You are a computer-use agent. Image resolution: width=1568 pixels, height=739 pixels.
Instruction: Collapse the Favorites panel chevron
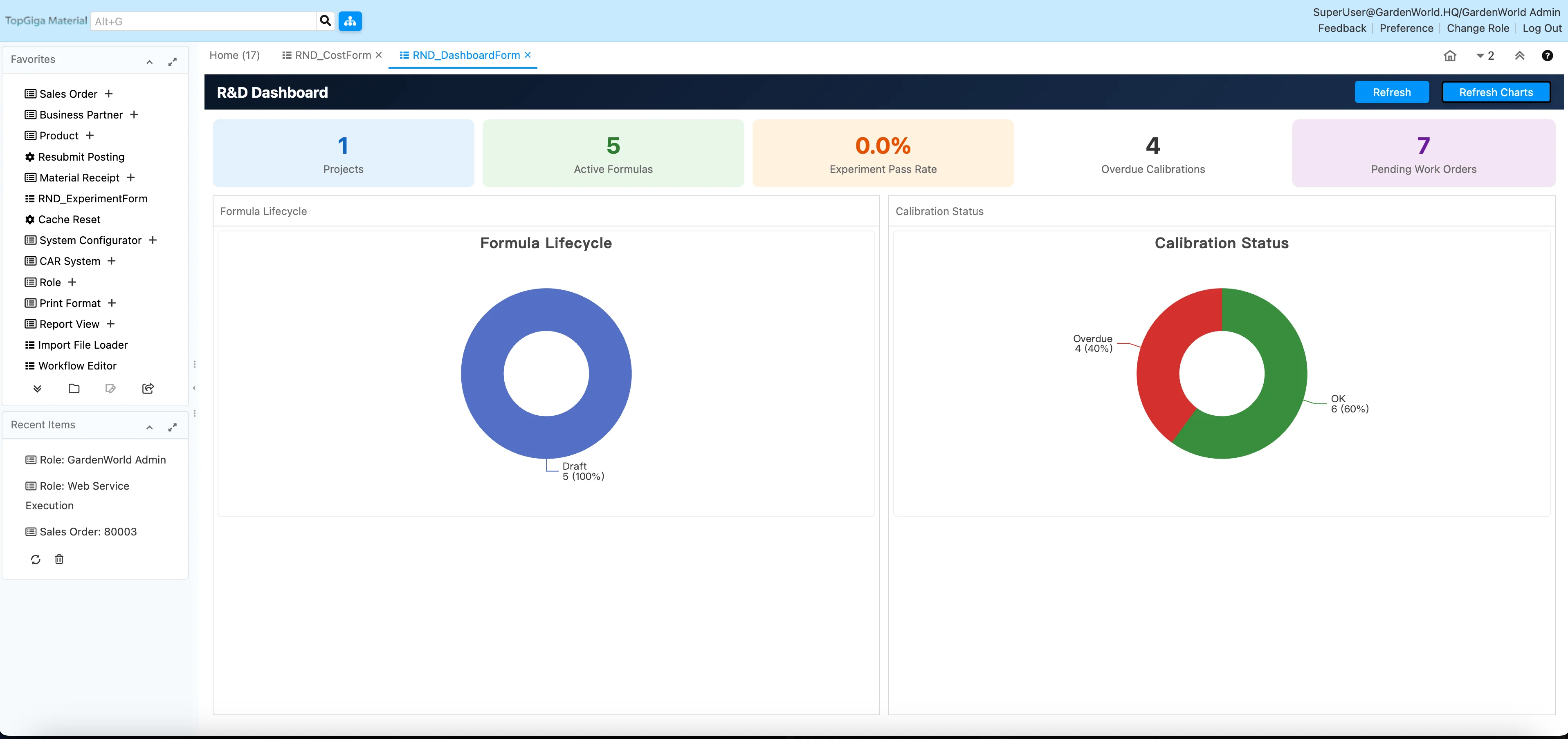149,61
